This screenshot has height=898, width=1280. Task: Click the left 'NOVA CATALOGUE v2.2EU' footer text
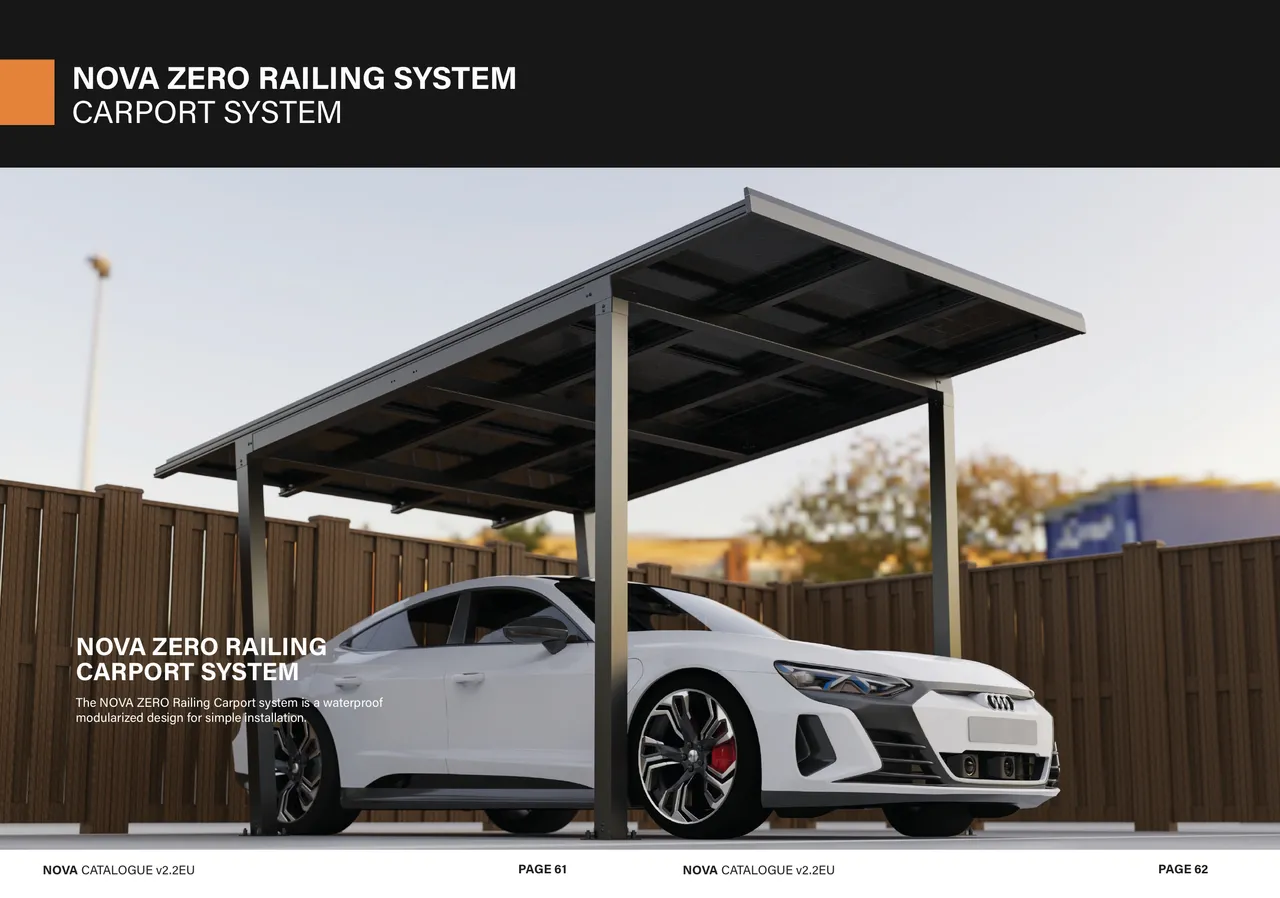pyautogui.click(x=119, y=870)
